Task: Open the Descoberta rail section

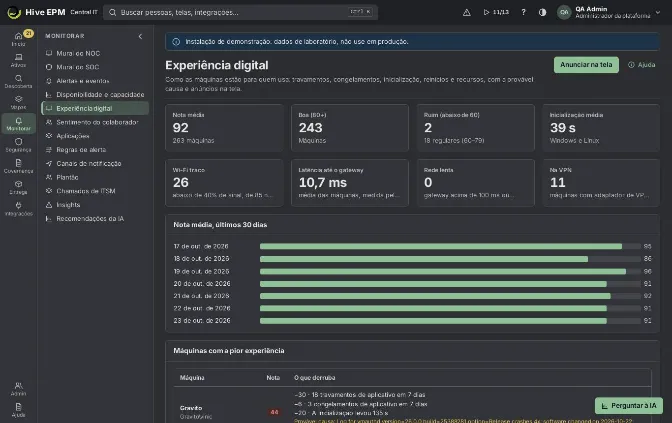Action: click(x=18, y=81)
